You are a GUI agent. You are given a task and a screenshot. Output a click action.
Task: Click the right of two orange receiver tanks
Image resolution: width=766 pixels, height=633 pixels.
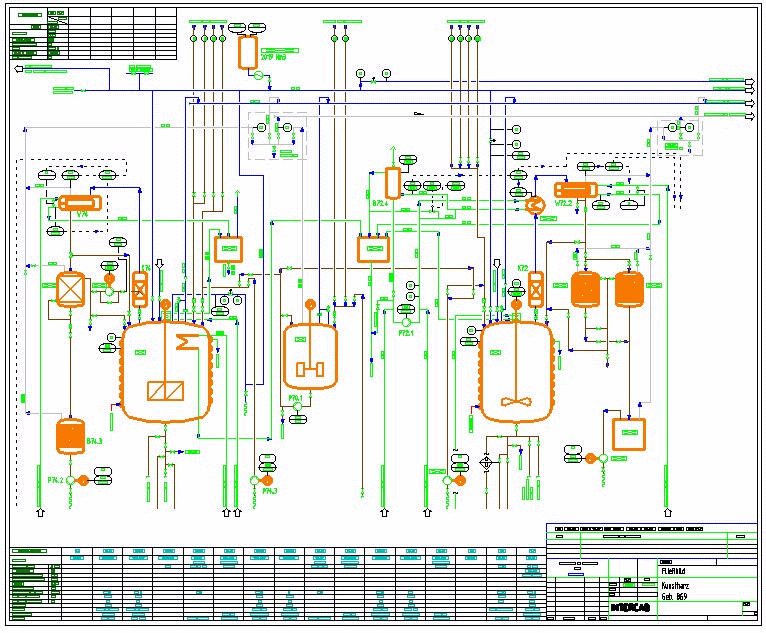629,289
